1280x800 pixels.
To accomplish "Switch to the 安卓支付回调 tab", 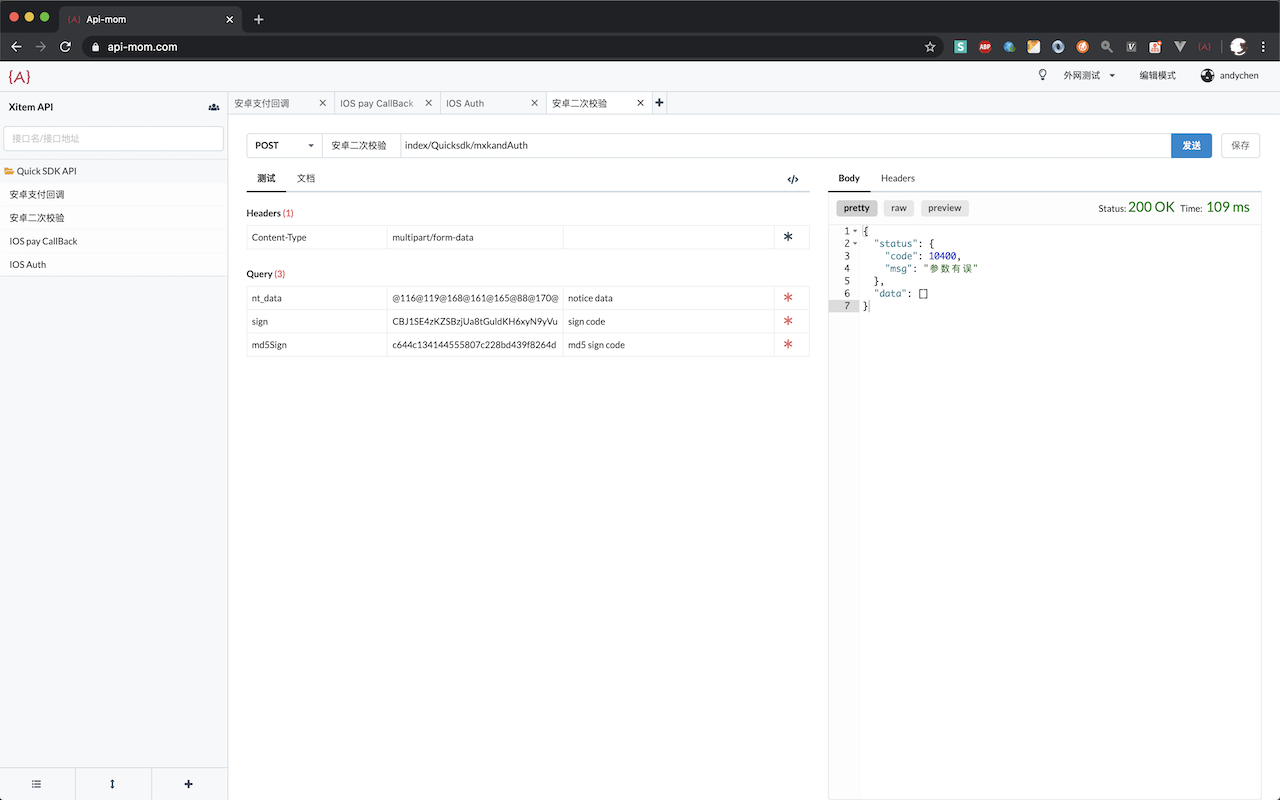I will click(262, 103).
